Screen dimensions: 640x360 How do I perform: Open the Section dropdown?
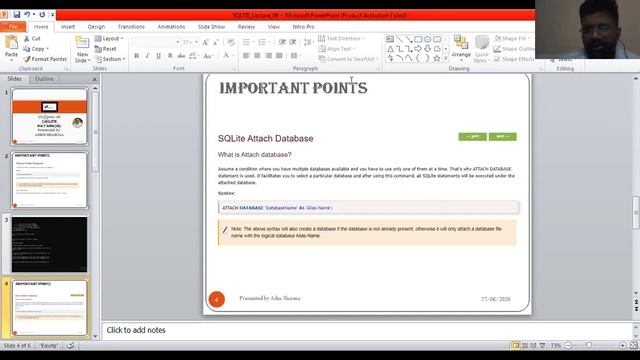[110, 59]
